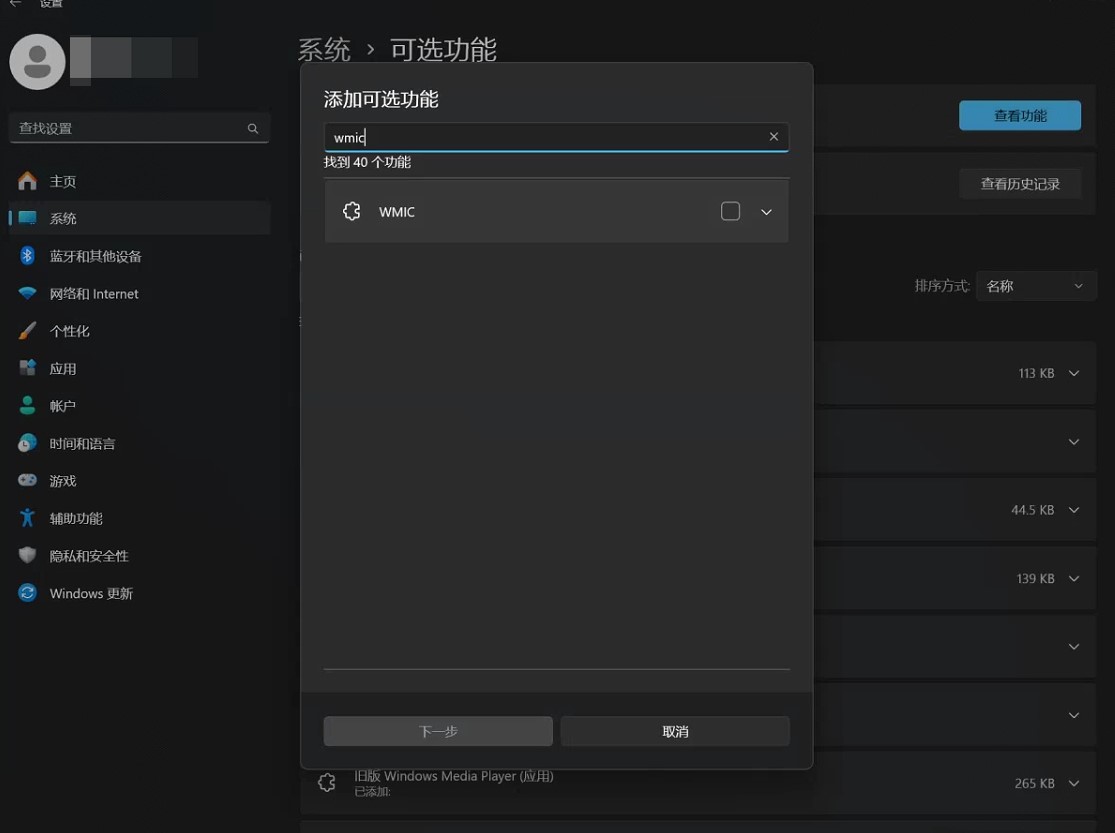Click the back arrow at top left
The height and width of the screenshot is (833, 1115).
point(16,4)
